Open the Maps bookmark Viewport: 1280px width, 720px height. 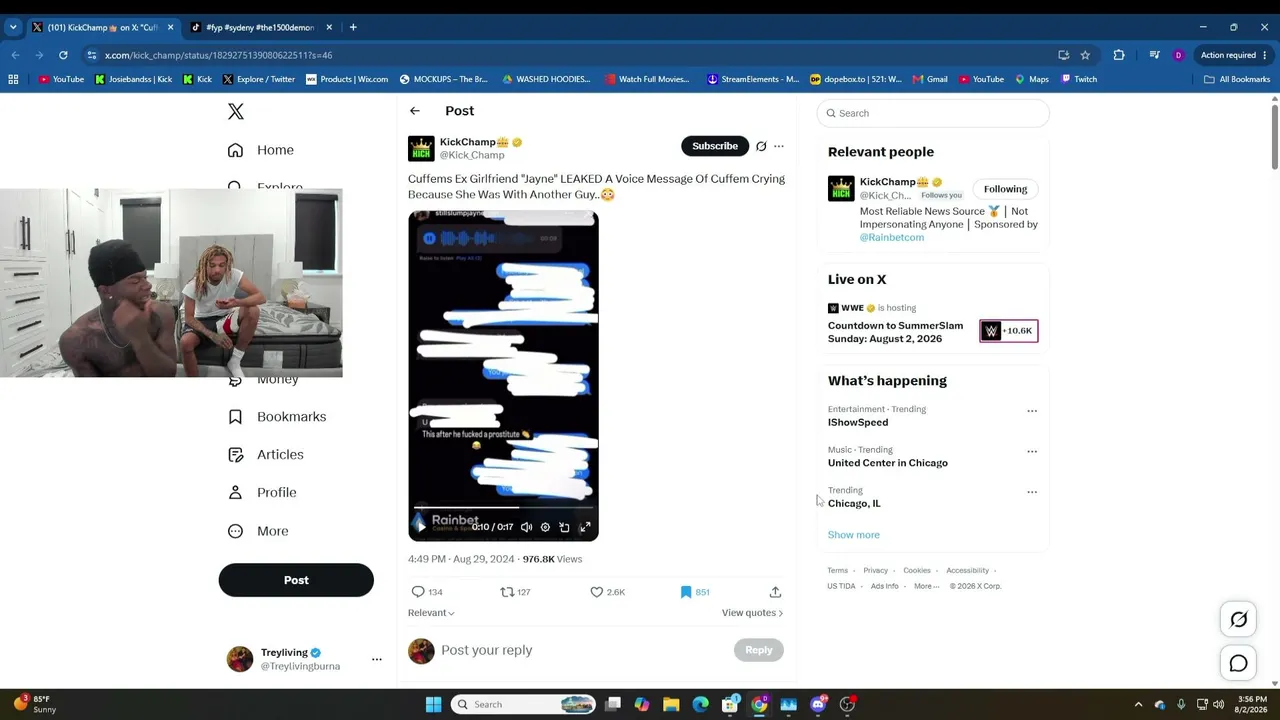click(1032, 79)
